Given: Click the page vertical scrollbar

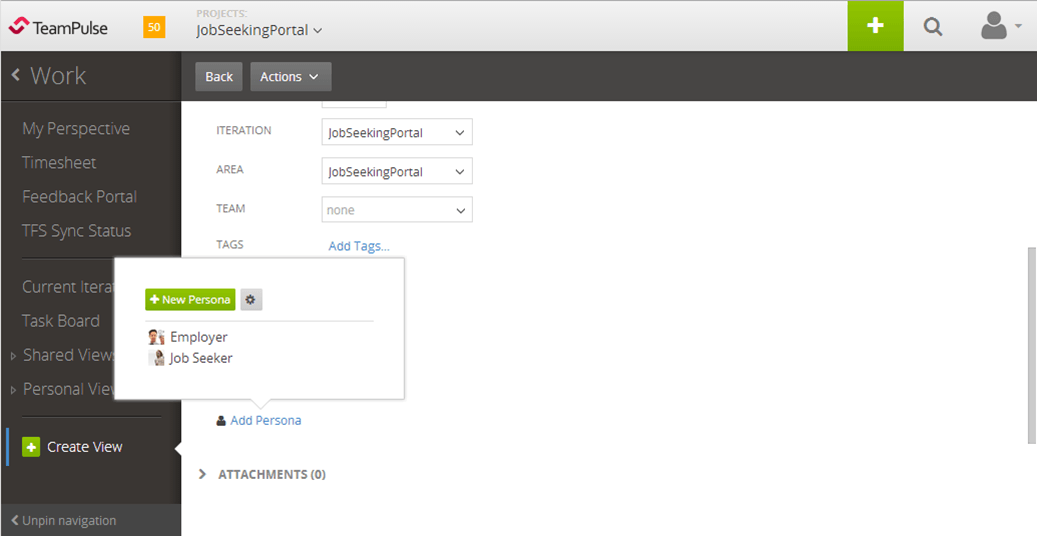Looking at the screenshot, I should pos(1031,345).
